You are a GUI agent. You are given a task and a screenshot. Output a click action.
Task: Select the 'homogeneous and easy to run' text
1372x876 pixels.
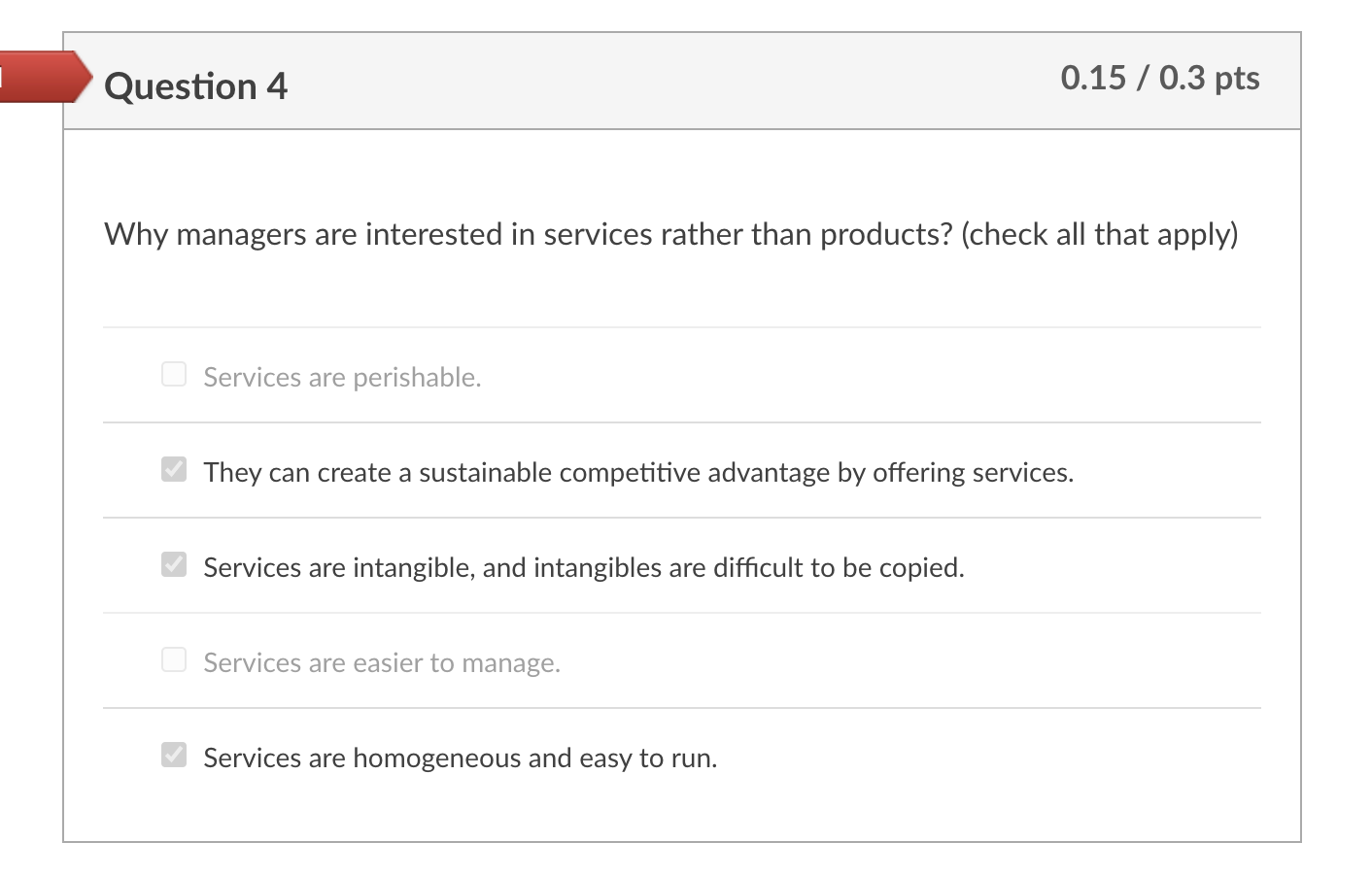click(x=459, y=758)
